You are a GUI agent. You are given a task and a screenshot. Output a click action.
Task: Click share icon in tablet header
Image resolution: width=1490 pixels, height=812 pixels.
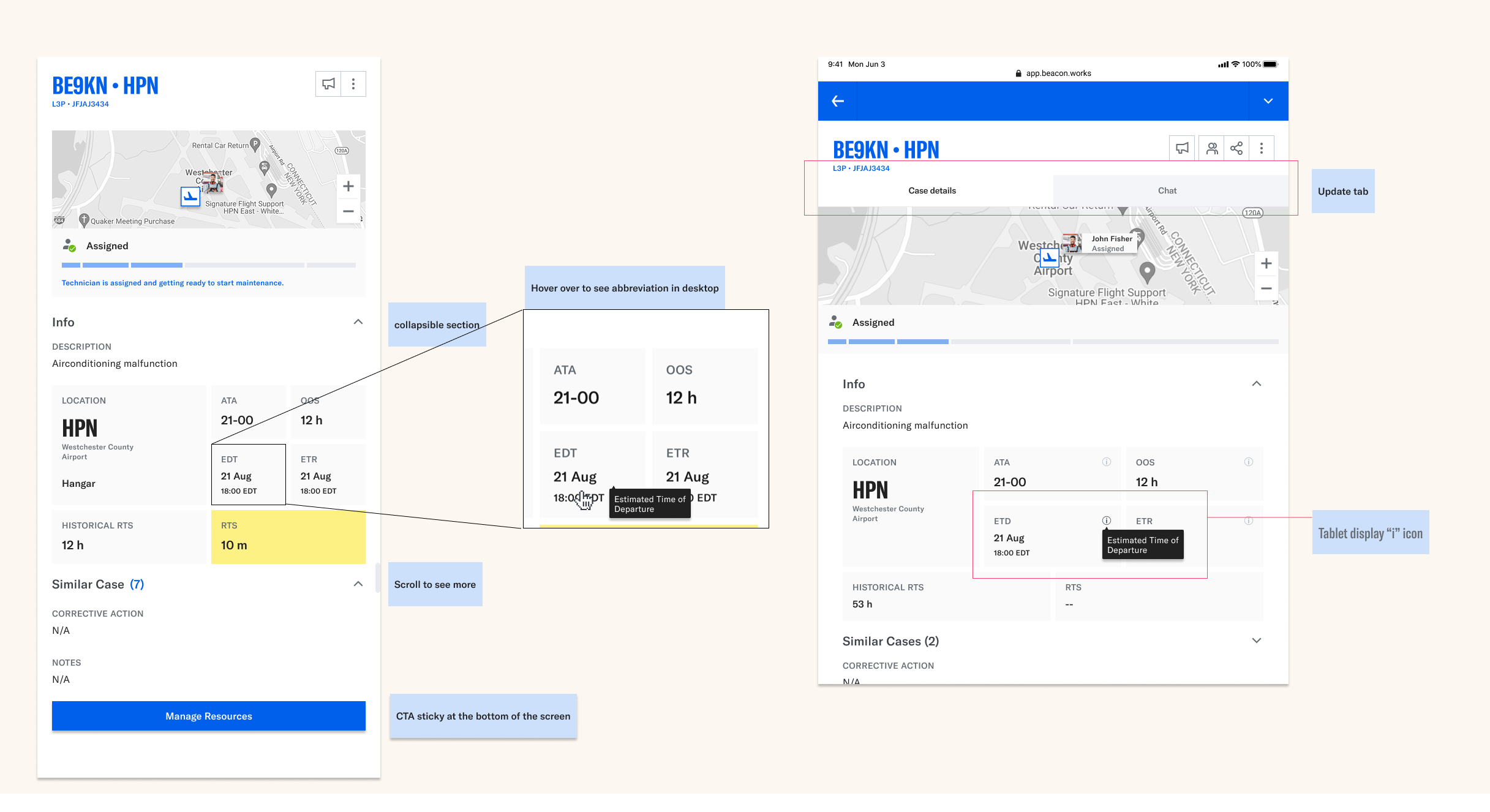(1236, 148)
